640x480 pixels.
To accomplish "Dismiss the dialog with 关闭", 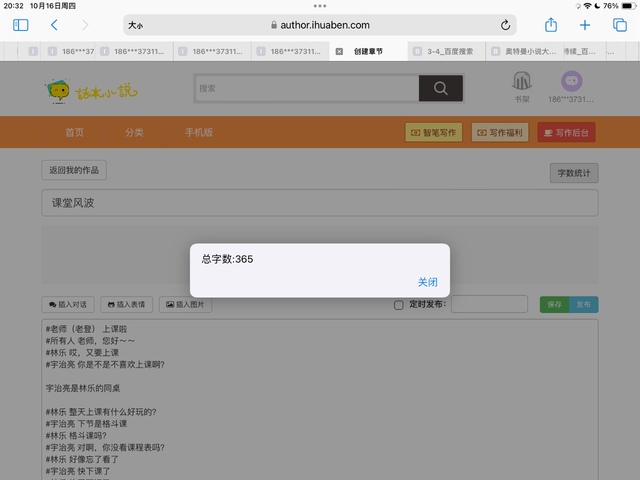I will 427,282.
